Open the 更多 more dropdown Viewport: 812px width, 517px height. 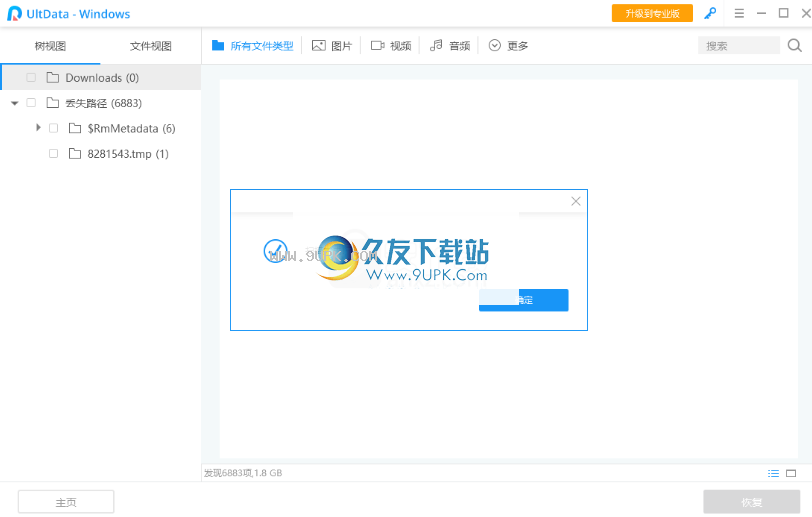point(508,46)
